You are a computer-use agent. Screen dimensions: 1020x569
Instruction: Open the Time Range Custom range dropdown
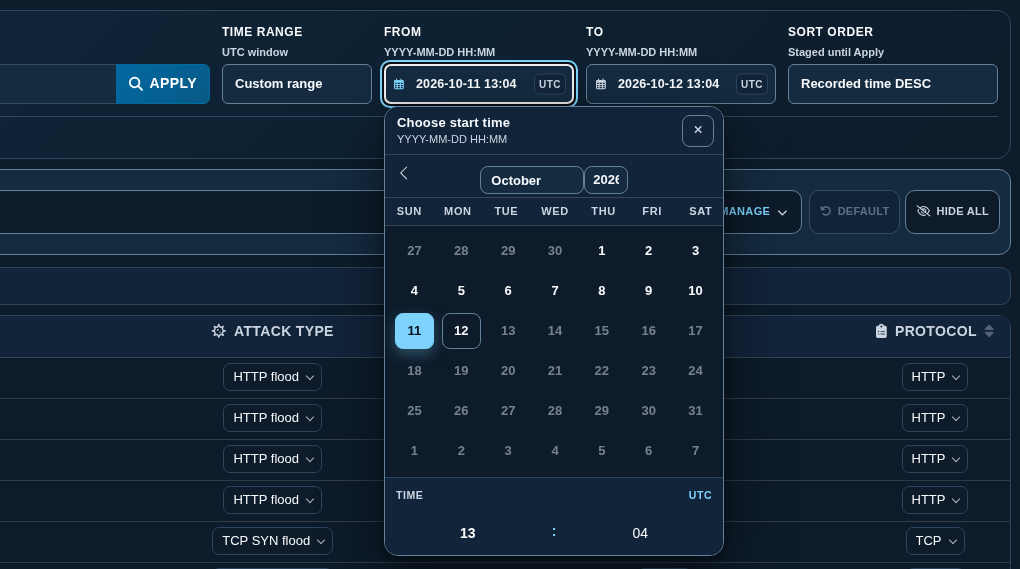click(x=297, y=84)
